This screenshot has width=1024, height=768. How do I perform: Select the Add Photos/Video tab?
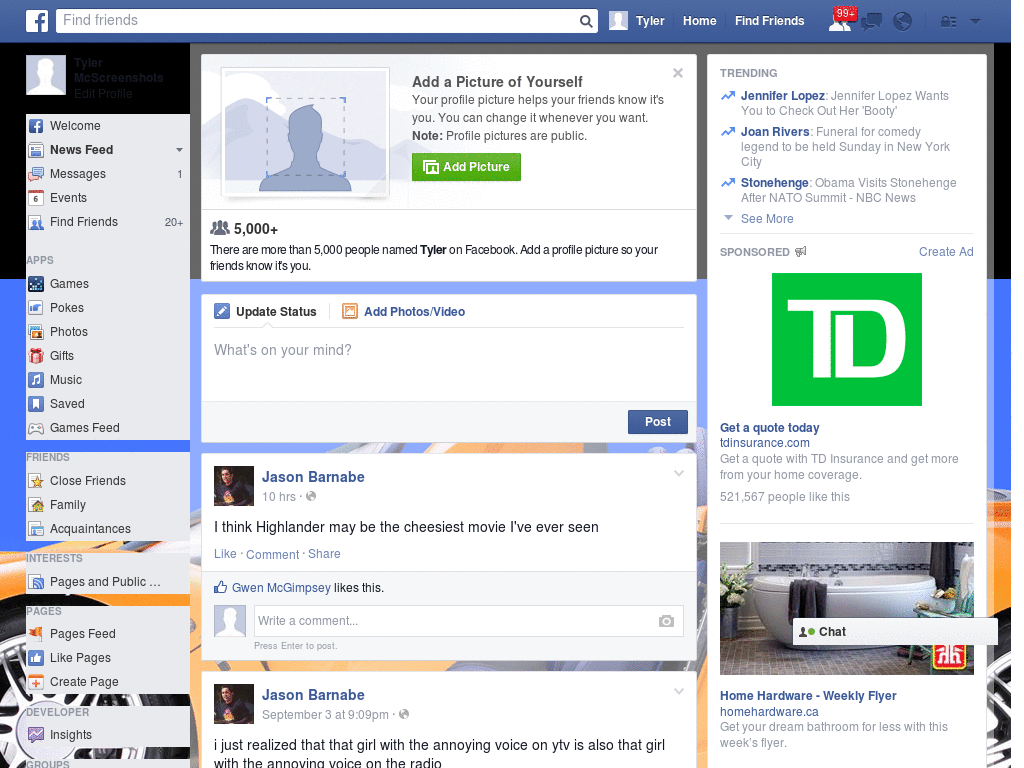tap(404, 312)
